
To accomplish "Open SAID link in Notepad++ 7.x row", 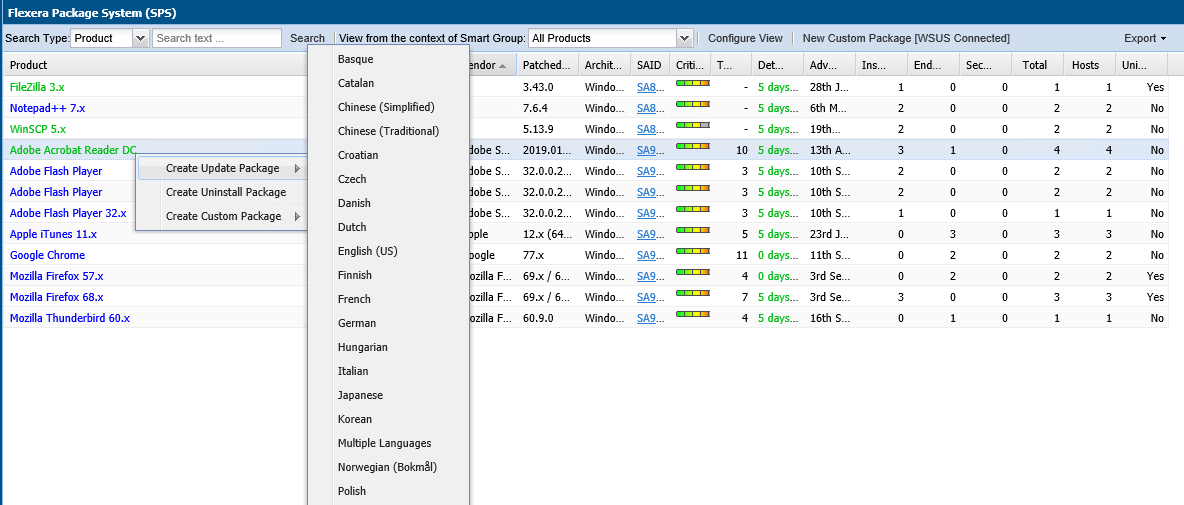I will coord(650,109).
